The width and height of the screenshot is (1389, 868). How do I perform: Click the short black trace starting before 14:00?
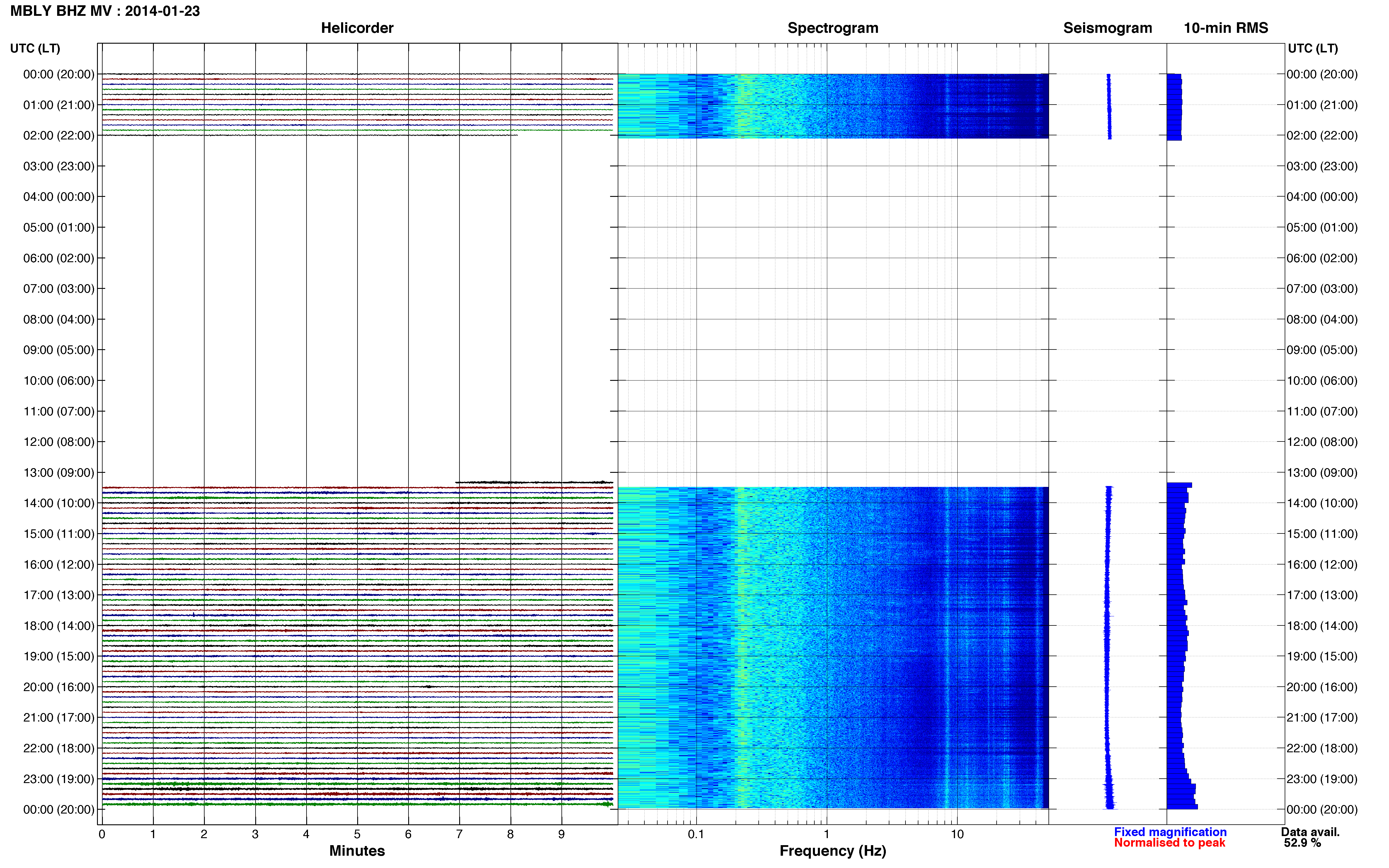(x=534, y=482)
